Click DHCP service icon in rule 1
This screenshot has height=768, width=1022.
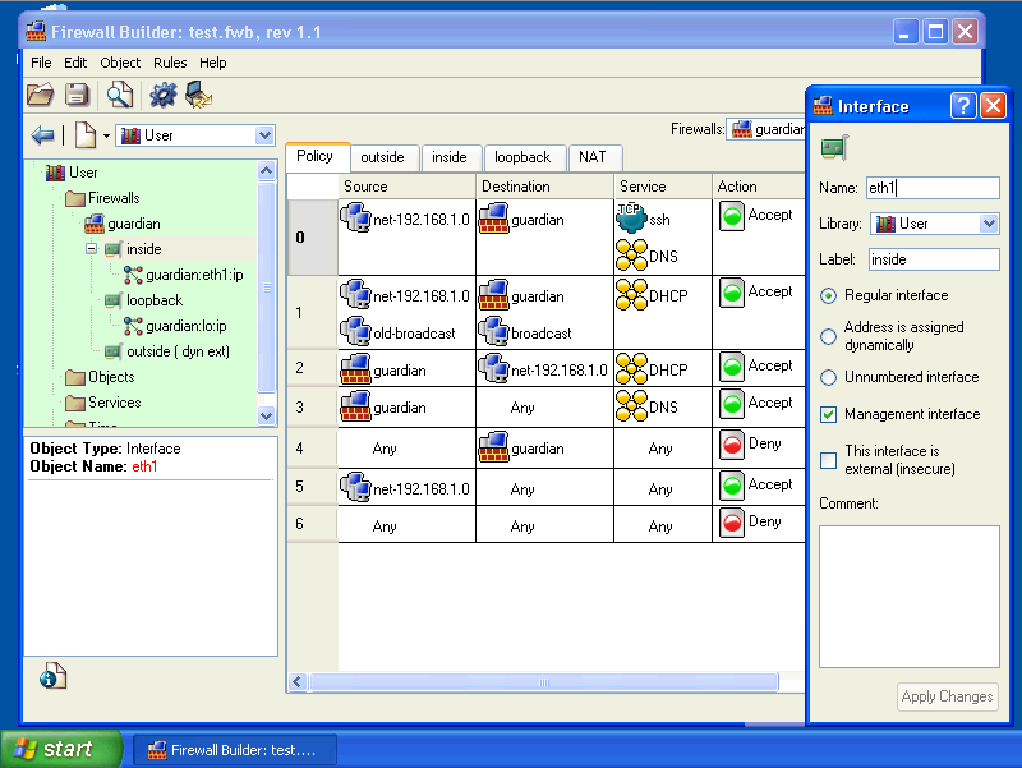tap(632, 295)
